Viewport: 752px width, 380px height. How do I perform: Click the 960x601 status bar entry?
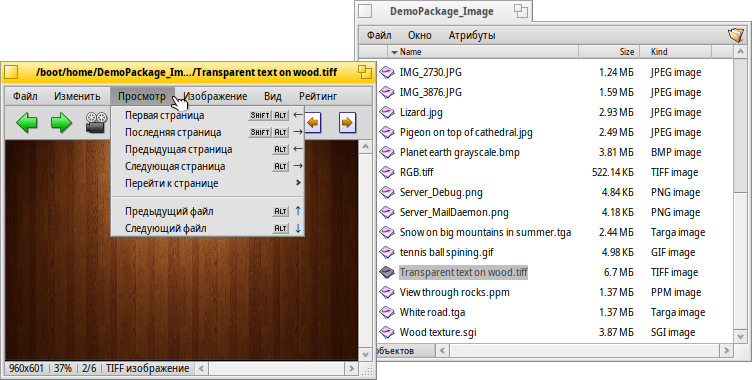(26, 368)
